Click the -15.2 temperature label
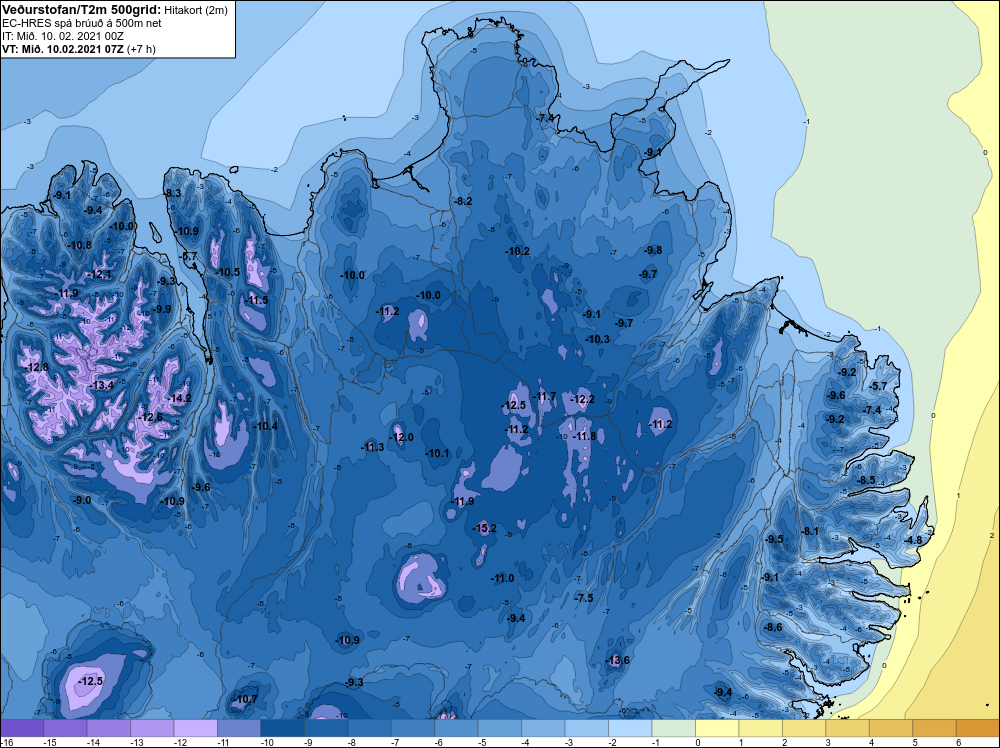The width and height of the screenshot is (1000, 748). tap(484, 528)
